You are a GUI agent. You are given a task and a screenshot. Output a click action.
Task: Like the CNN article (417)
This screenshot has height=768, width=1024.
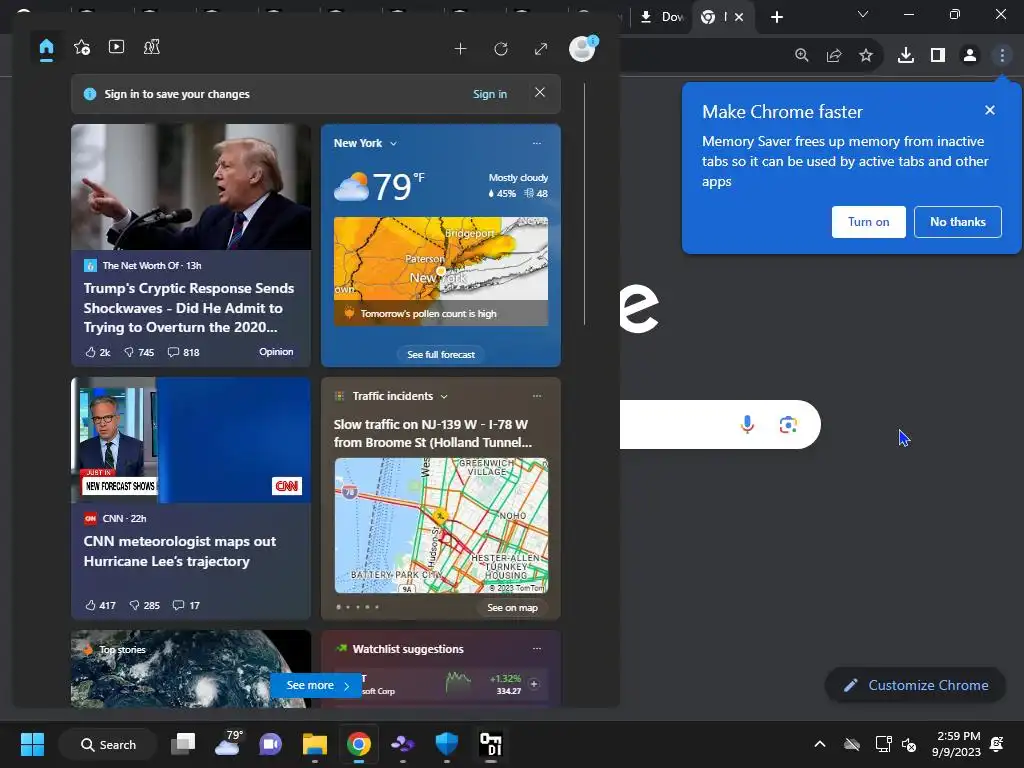(x=101, y=605)
